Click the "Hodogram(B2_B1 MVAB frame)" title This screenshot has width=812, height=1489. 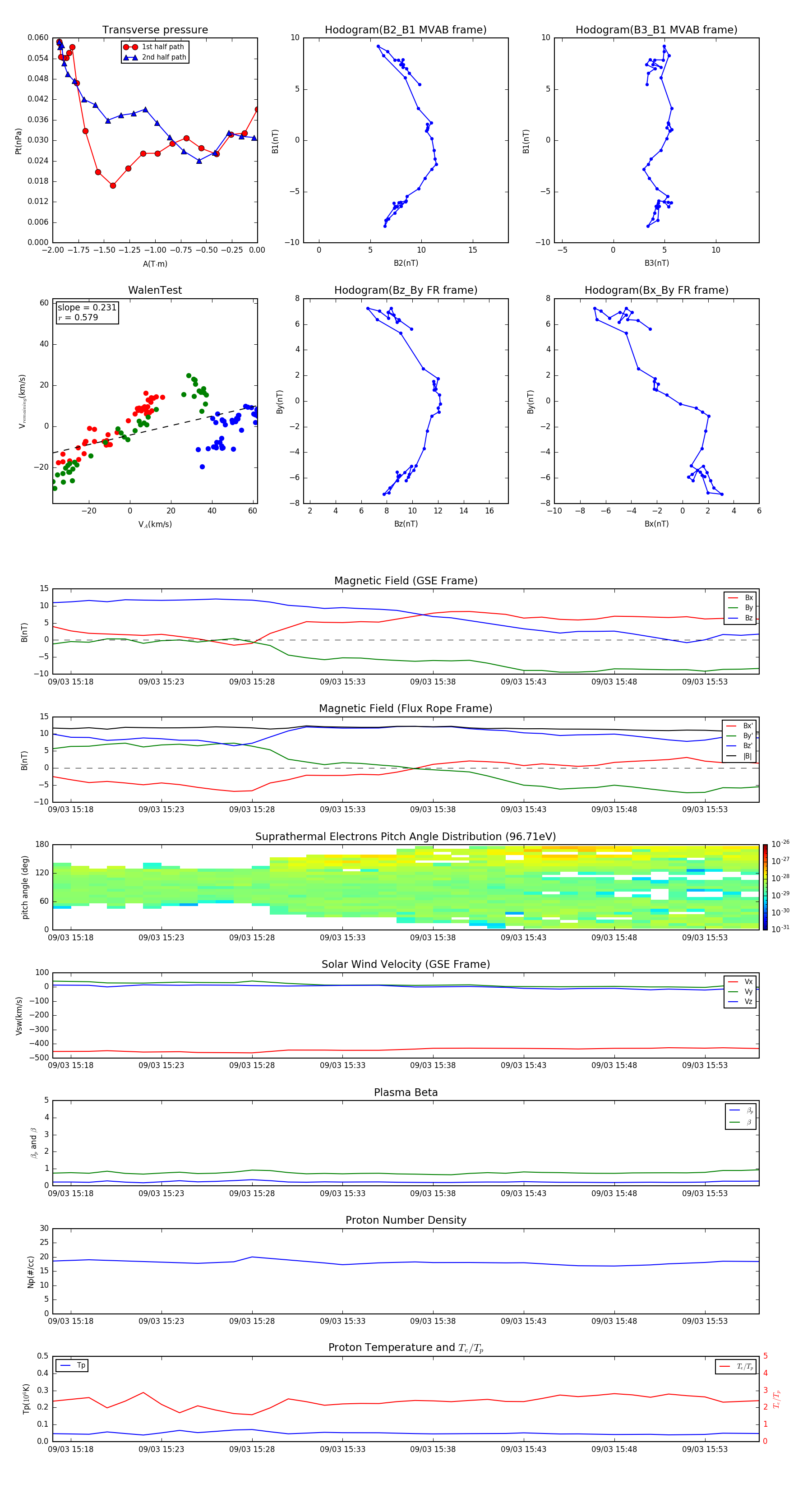click(406, 30)
